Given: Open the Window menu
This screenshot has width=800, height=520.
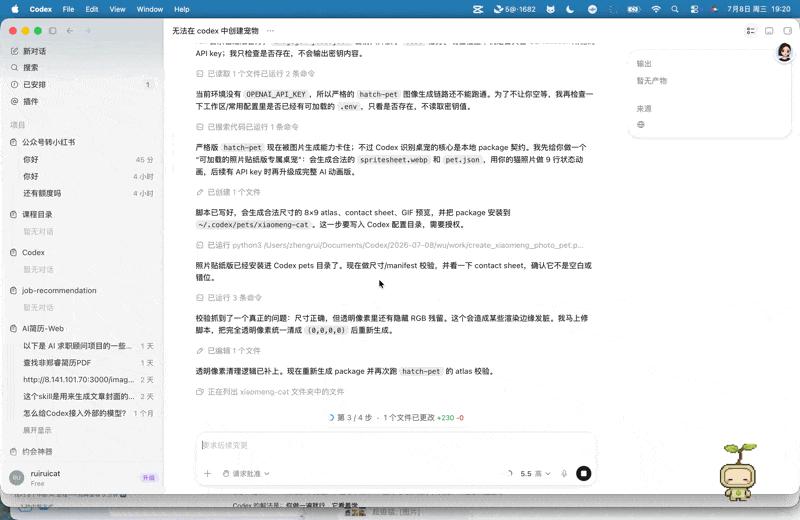Looking at the screenshot, I should click(149, 9).
